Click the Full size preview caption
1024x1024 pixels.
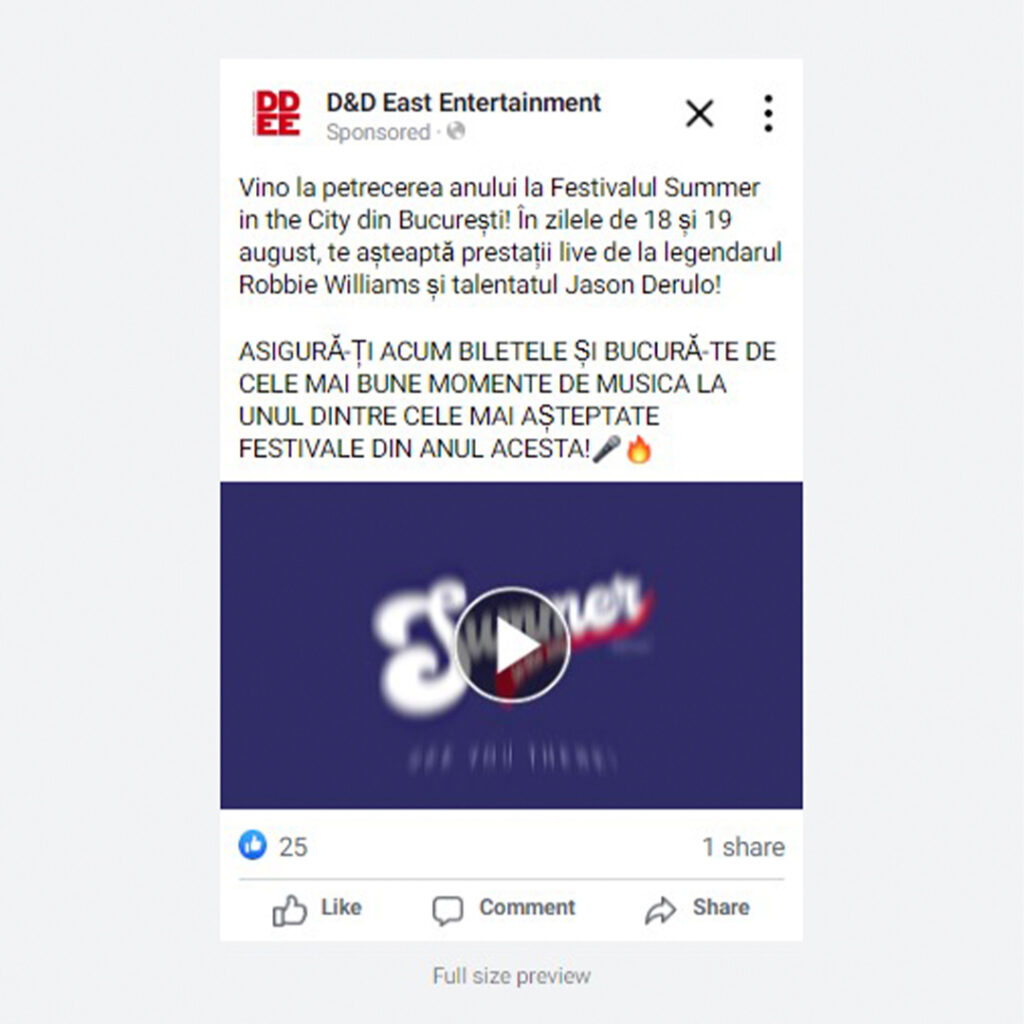[x=511, y=976]
